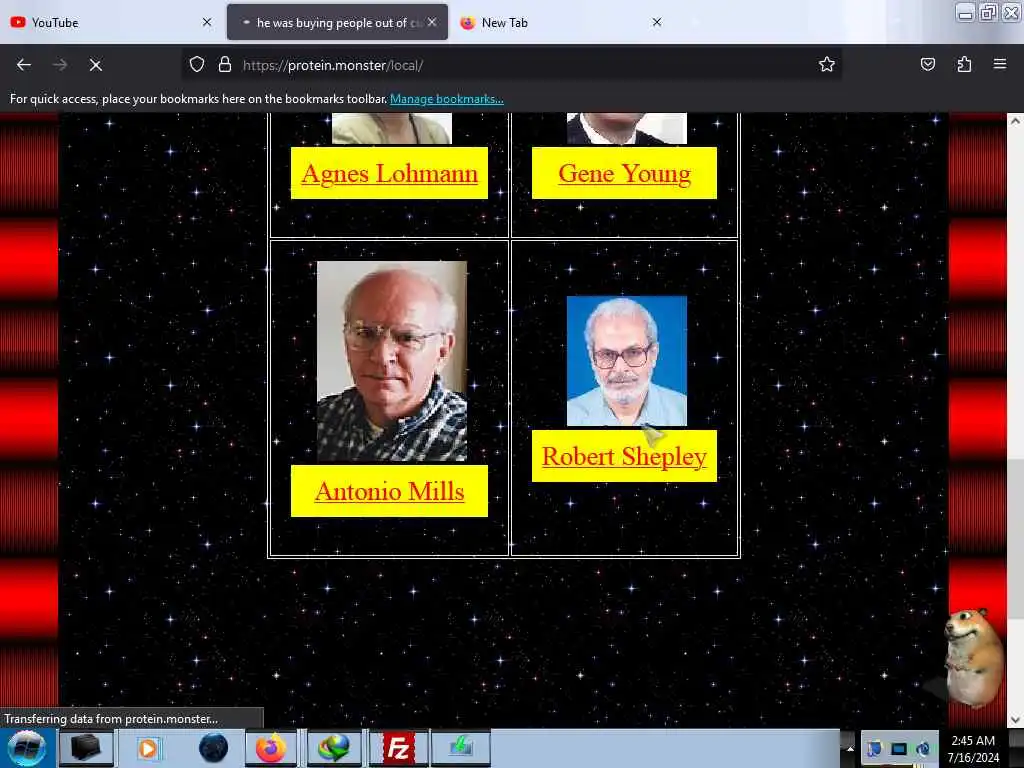The image size is (1024, 768).
Task: Select the 'he was buying people' tab
Action: tap(337, 22)
